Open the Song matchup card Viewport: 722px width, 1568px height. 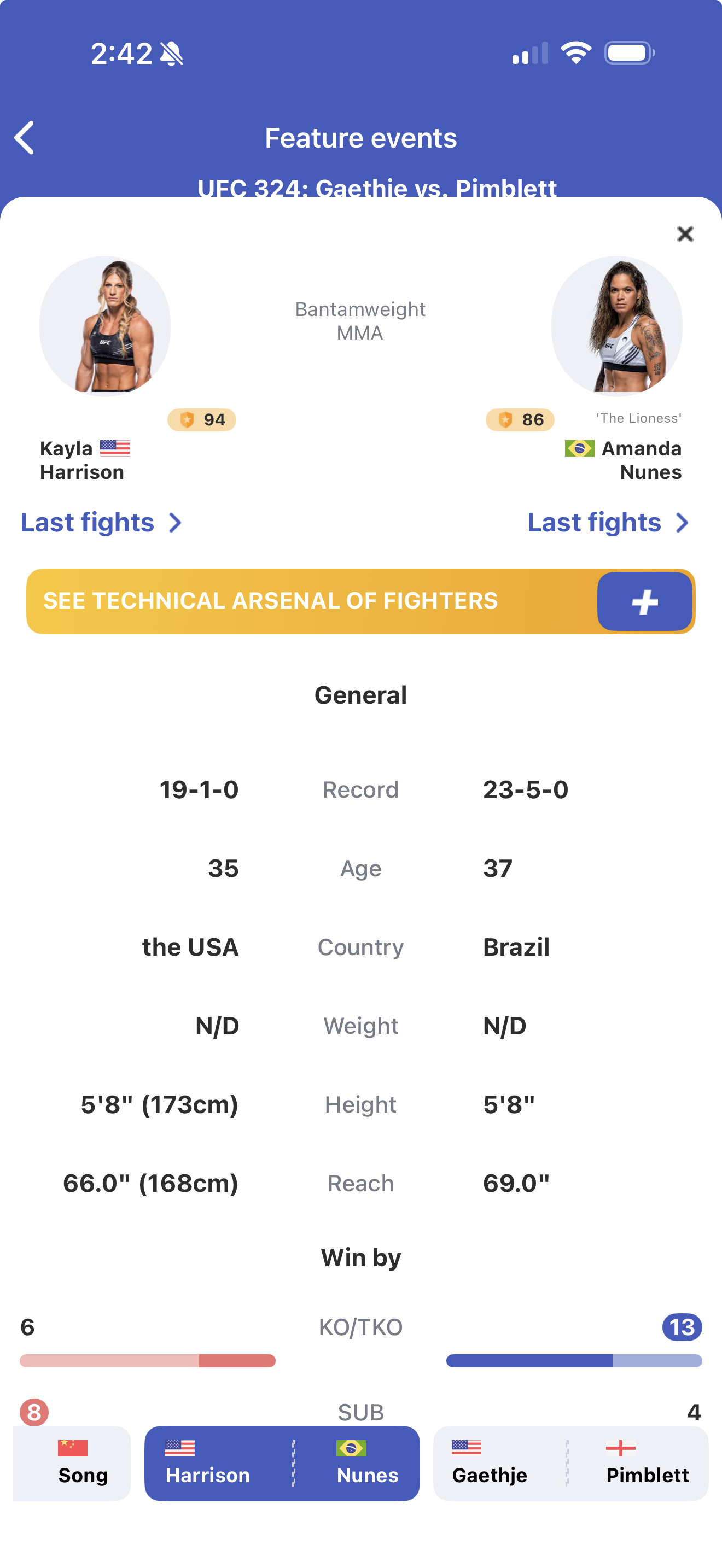click(x=71, y=1464)
